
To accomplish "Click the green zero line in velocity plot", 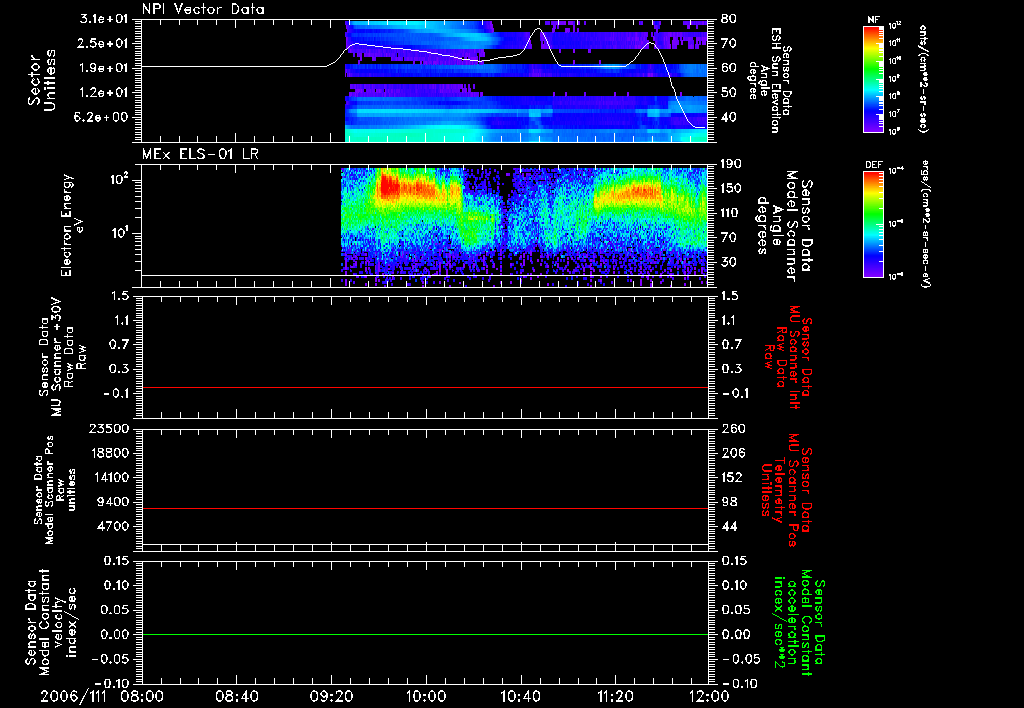I will (x=424, y=634).
